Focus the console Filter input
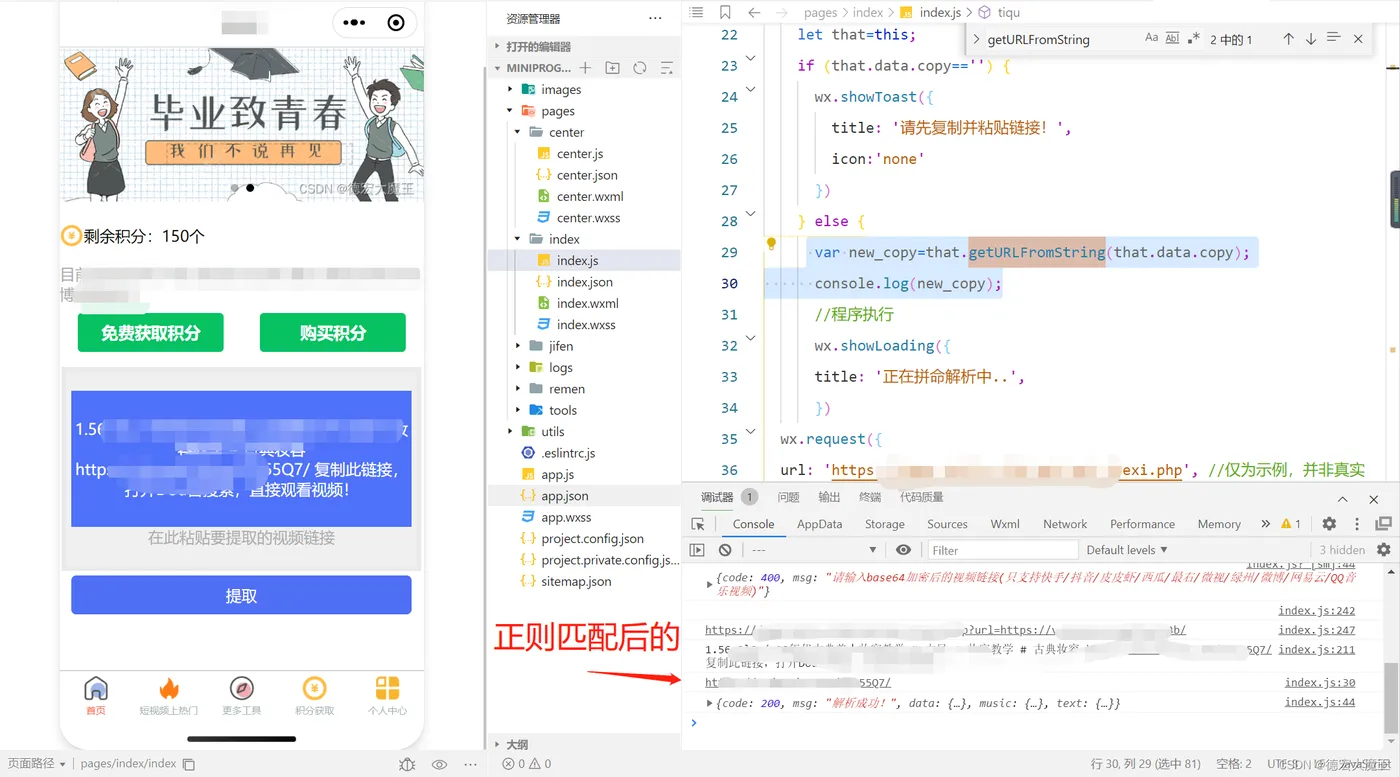The height and width of the screenshot is (777, 1400). 1002,550
